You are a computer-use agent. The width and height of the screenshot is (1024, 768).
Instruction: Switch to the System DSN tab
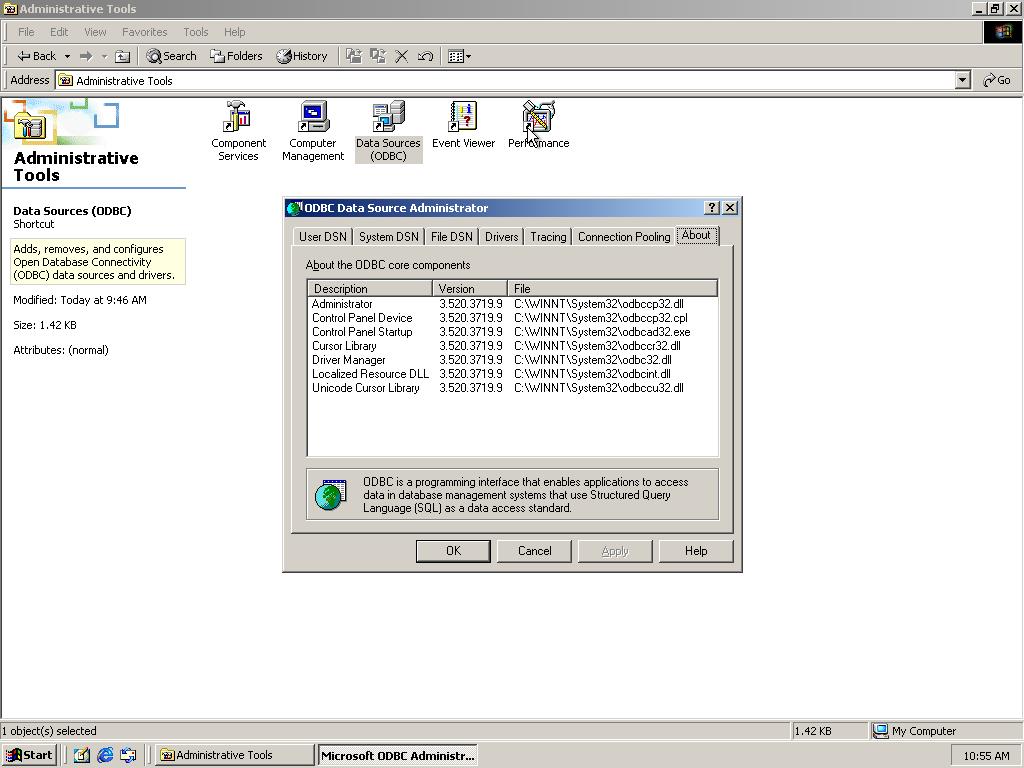[x=389, y=236]
